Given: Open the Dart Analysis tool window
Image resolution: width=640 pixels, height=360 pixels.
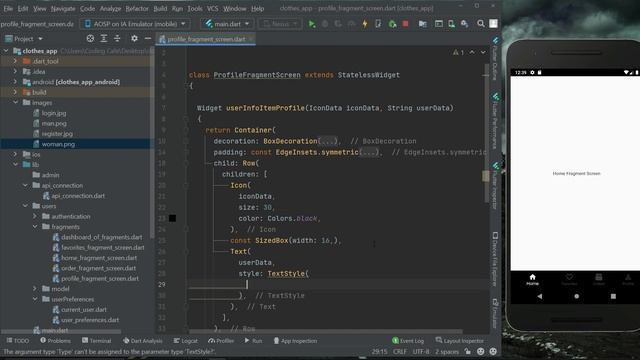Looking at the screenshot, I should [x=142, y=341].
